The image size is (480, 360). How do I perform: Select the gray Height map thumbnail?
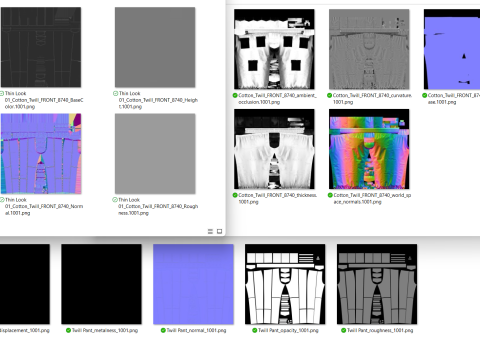click(x=155, y=47)
